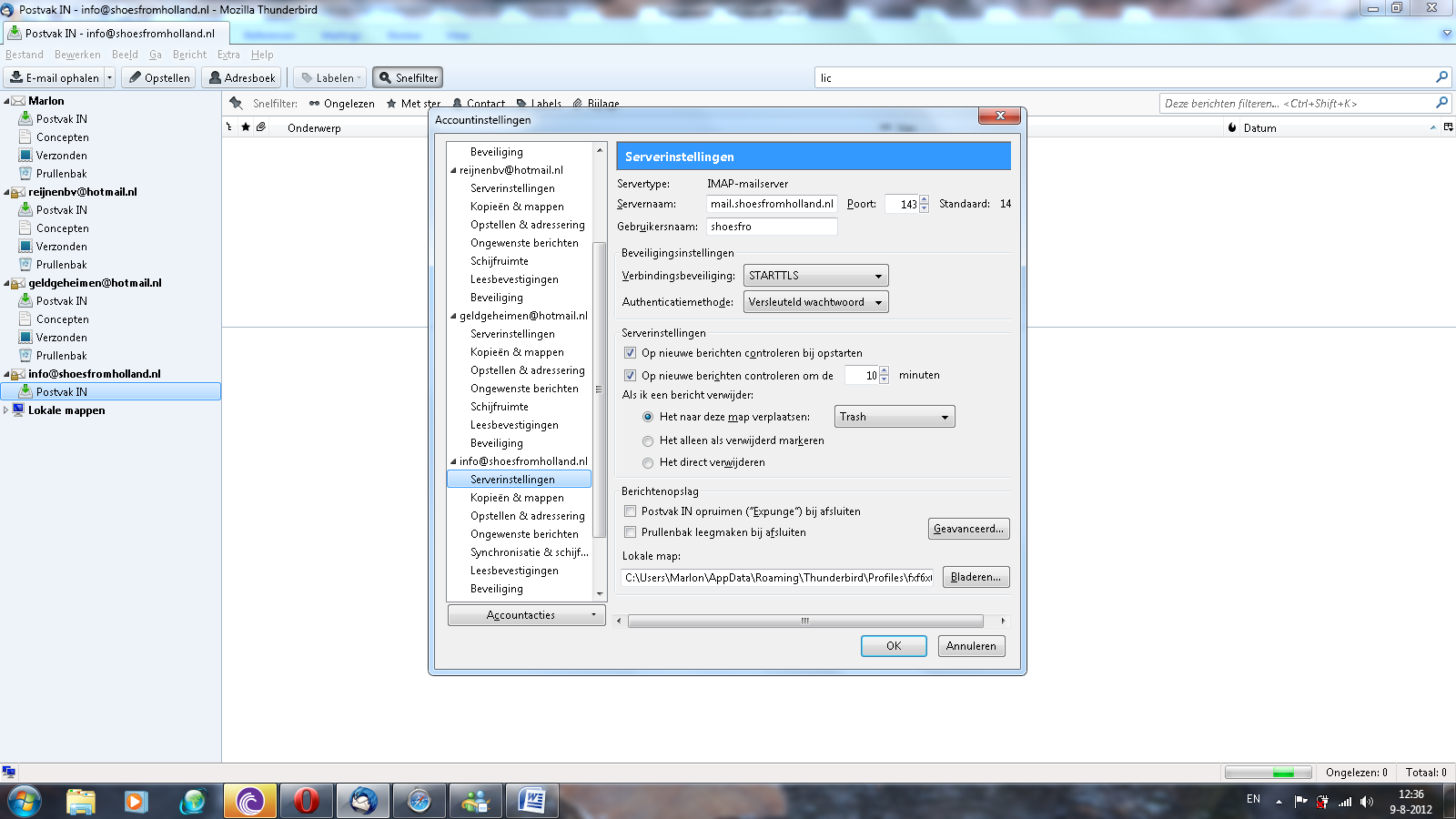Open E-mail ophalen dropdown arrow
Image resolution: width=1456 pixels, height=819 pixels.
click(110, 78)
